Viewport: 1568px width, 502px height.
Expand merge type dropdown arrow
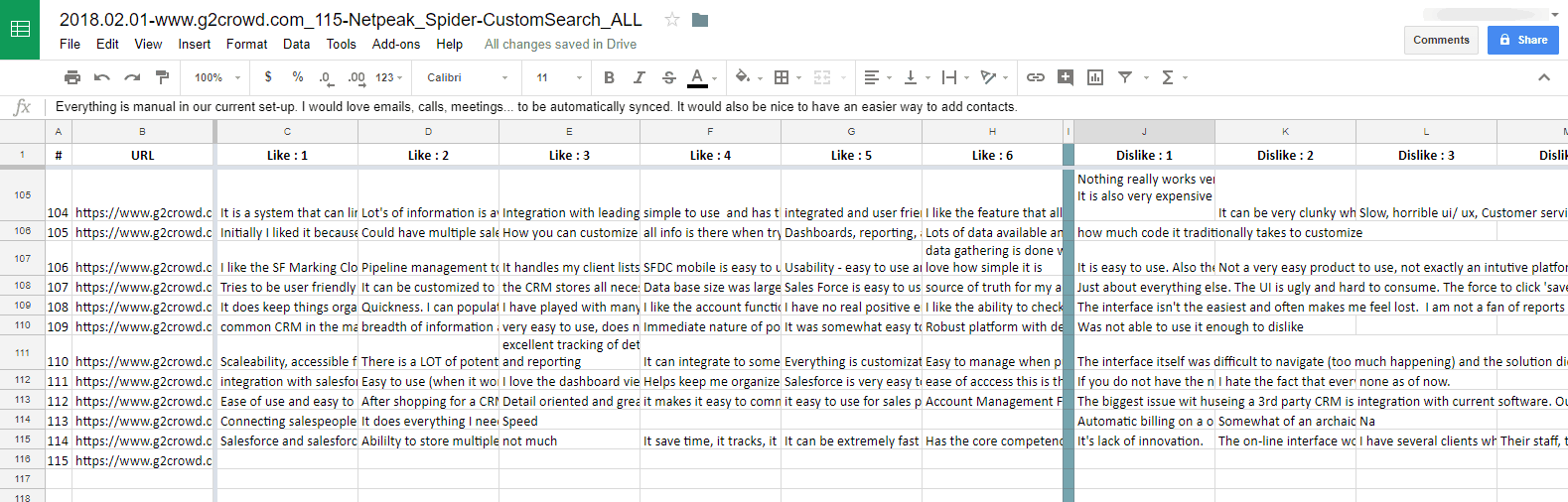click(843, 77)
